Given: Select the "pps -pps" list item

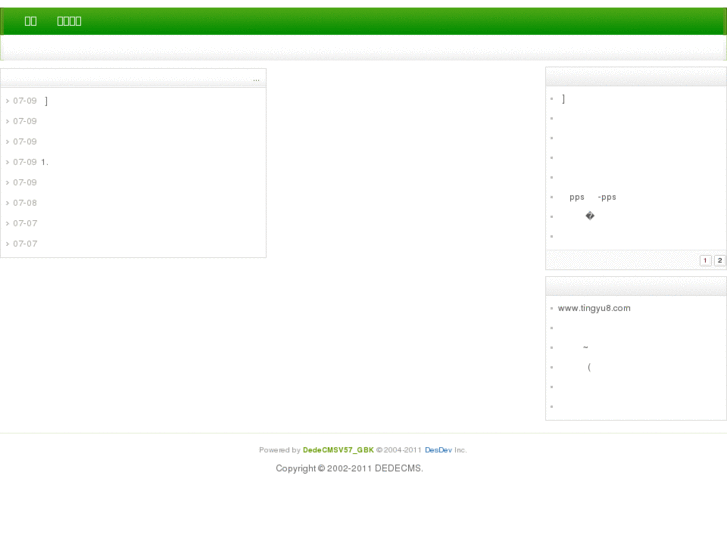Looking at the screenshot, I should (x=593, y=197).
